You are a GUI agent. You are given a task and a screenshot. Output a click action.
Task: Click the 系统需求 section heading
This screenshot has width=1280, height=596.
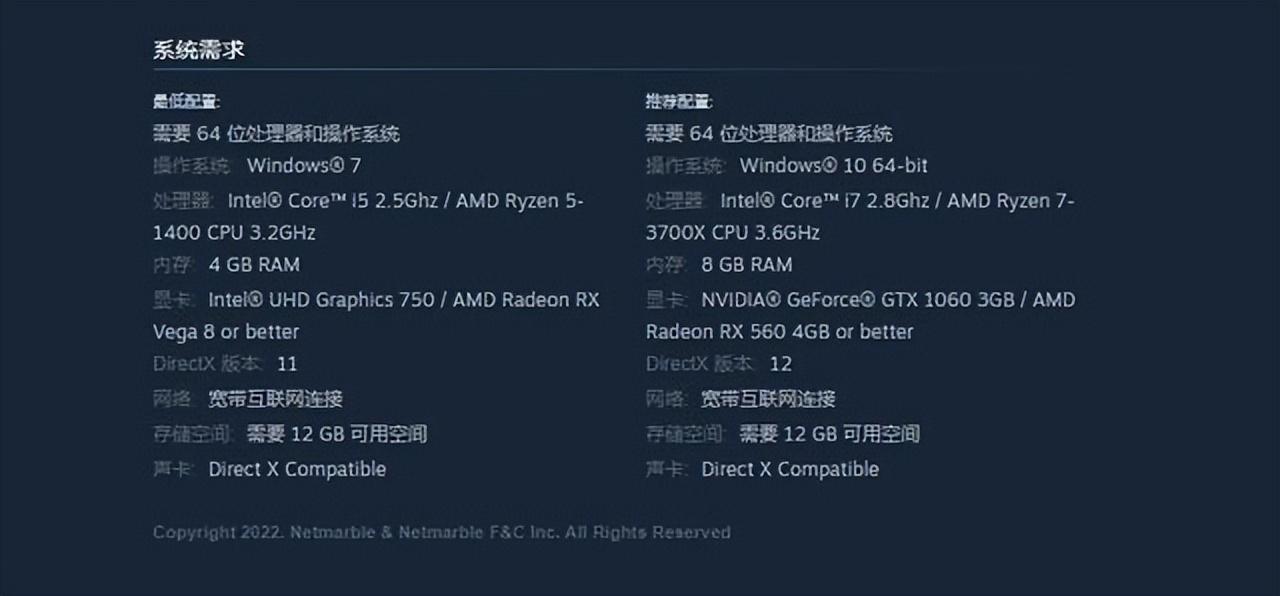tap(198, 50)
